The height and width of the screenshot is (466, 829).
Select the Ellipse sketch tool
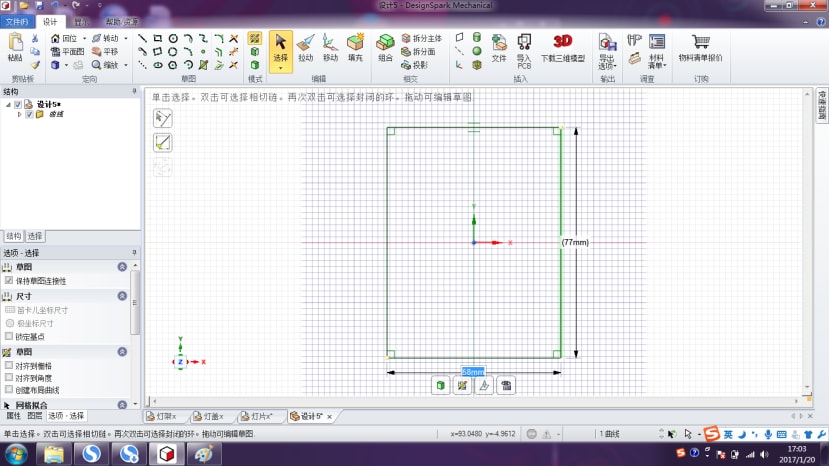coord(158,65)
